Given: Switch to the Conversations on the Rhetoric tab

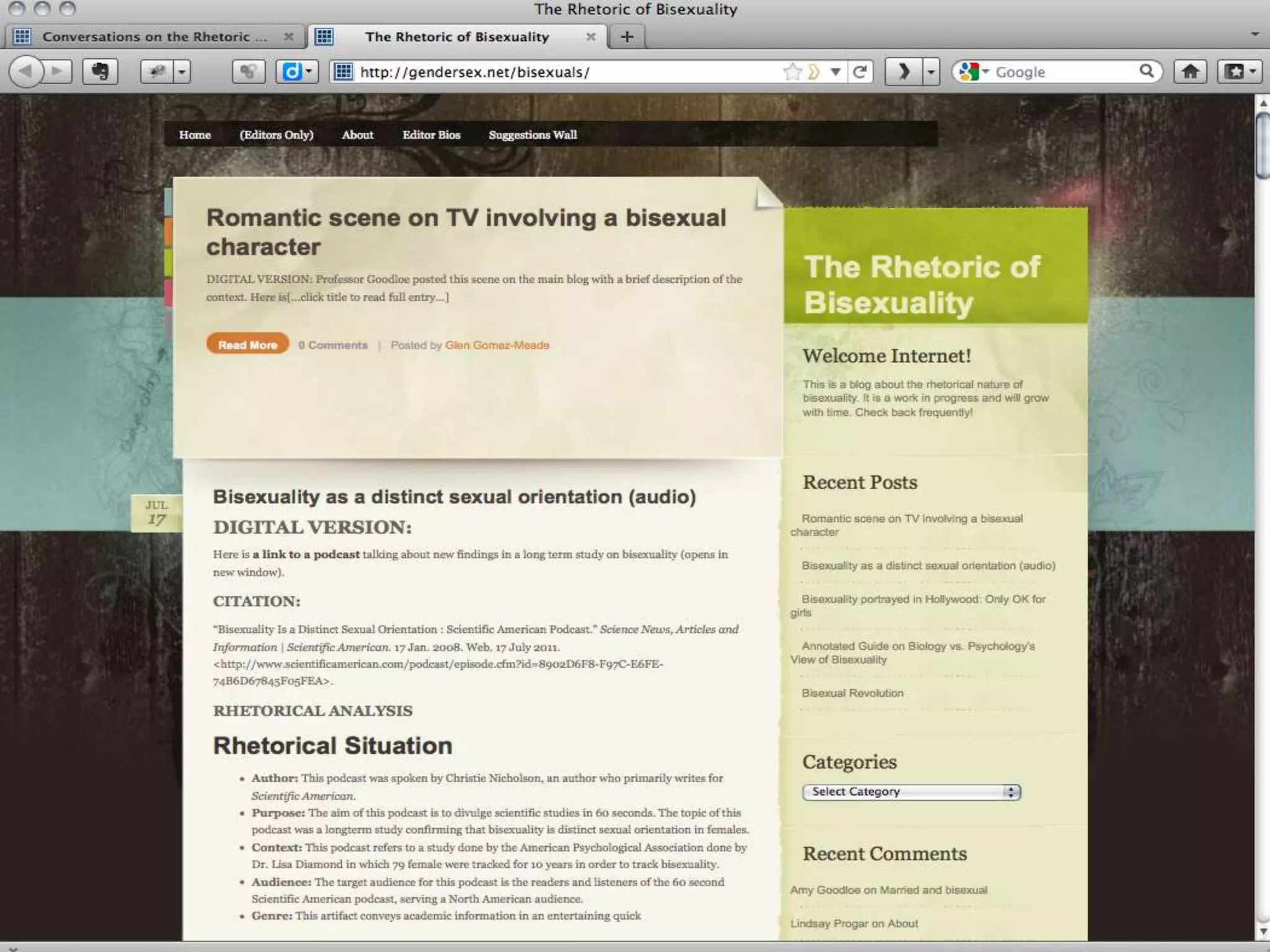Looking at the screenshot, I should pyautogui.click(x=154, y=37).
